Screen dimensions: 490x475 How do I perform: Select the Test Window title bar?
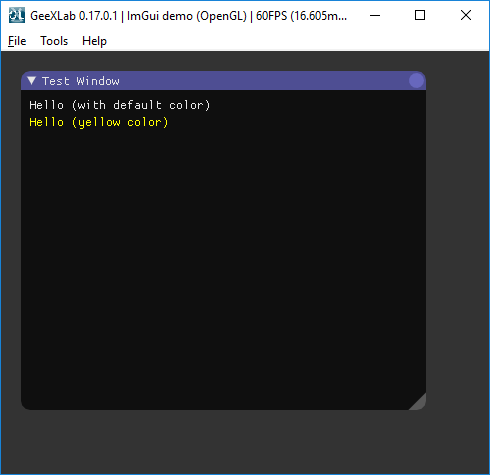223,81
